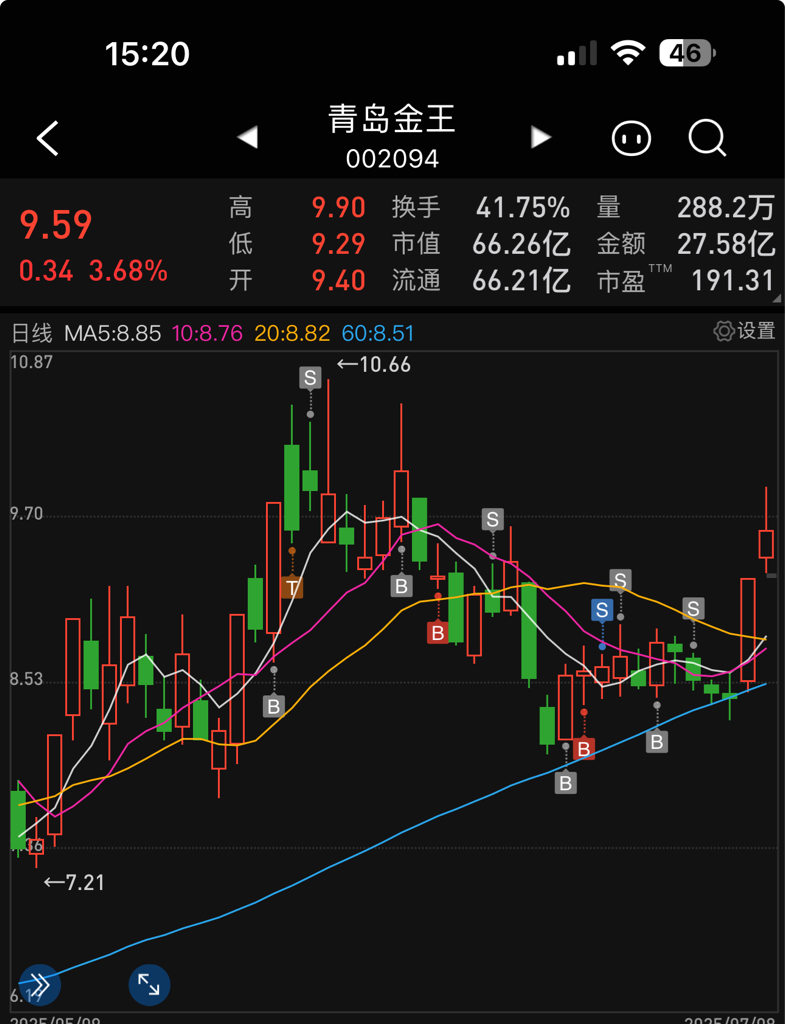Tap the double-chevron scroll-forward chart button

(39, 984)
